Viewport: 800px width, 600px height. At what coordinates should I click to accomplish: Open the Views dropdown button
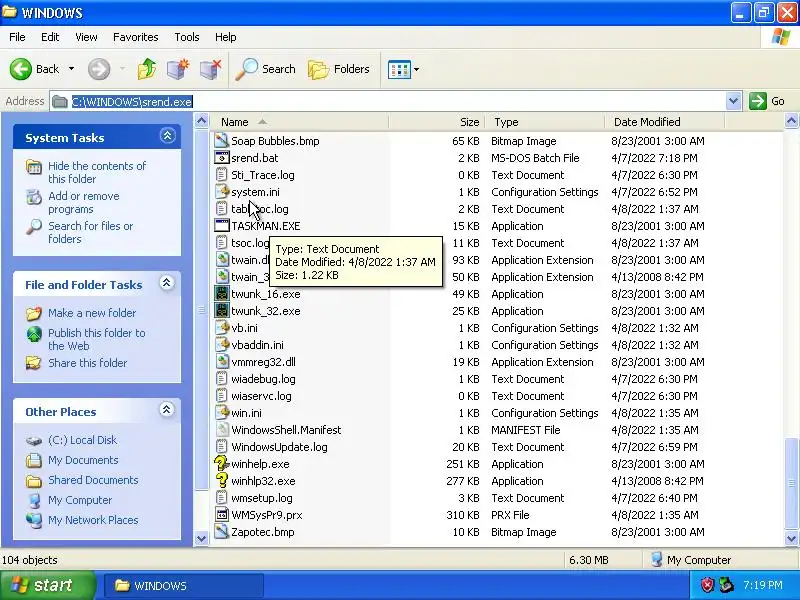(403, 69)
